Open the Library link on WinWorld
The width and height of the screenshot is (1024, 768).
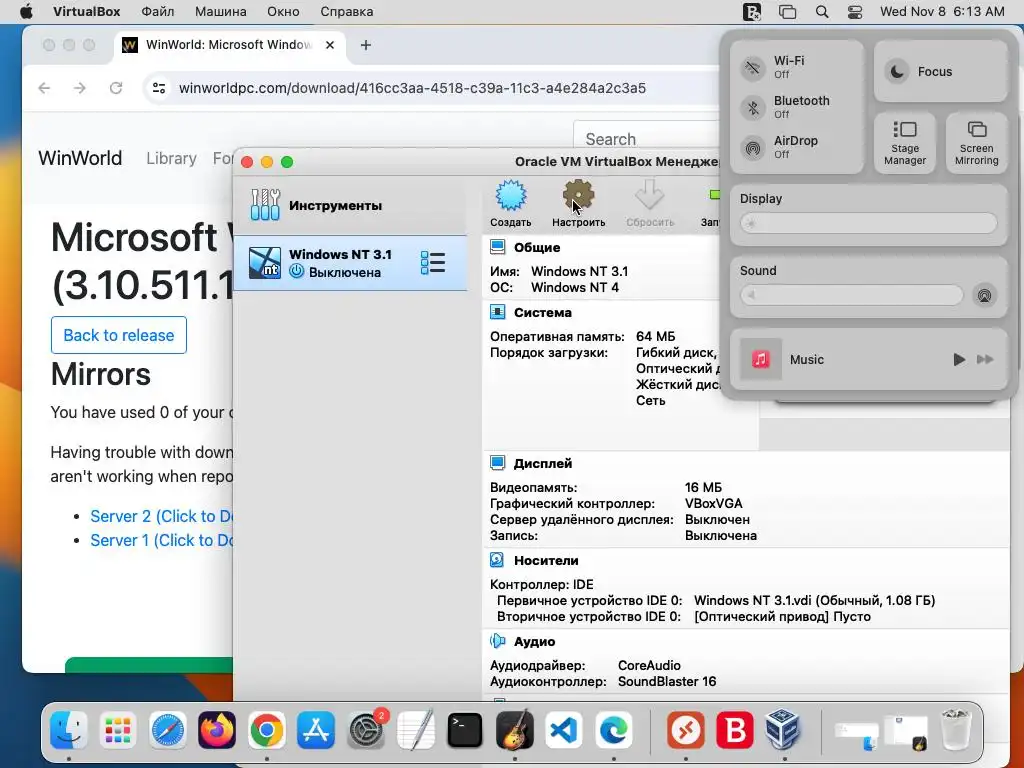171,158
